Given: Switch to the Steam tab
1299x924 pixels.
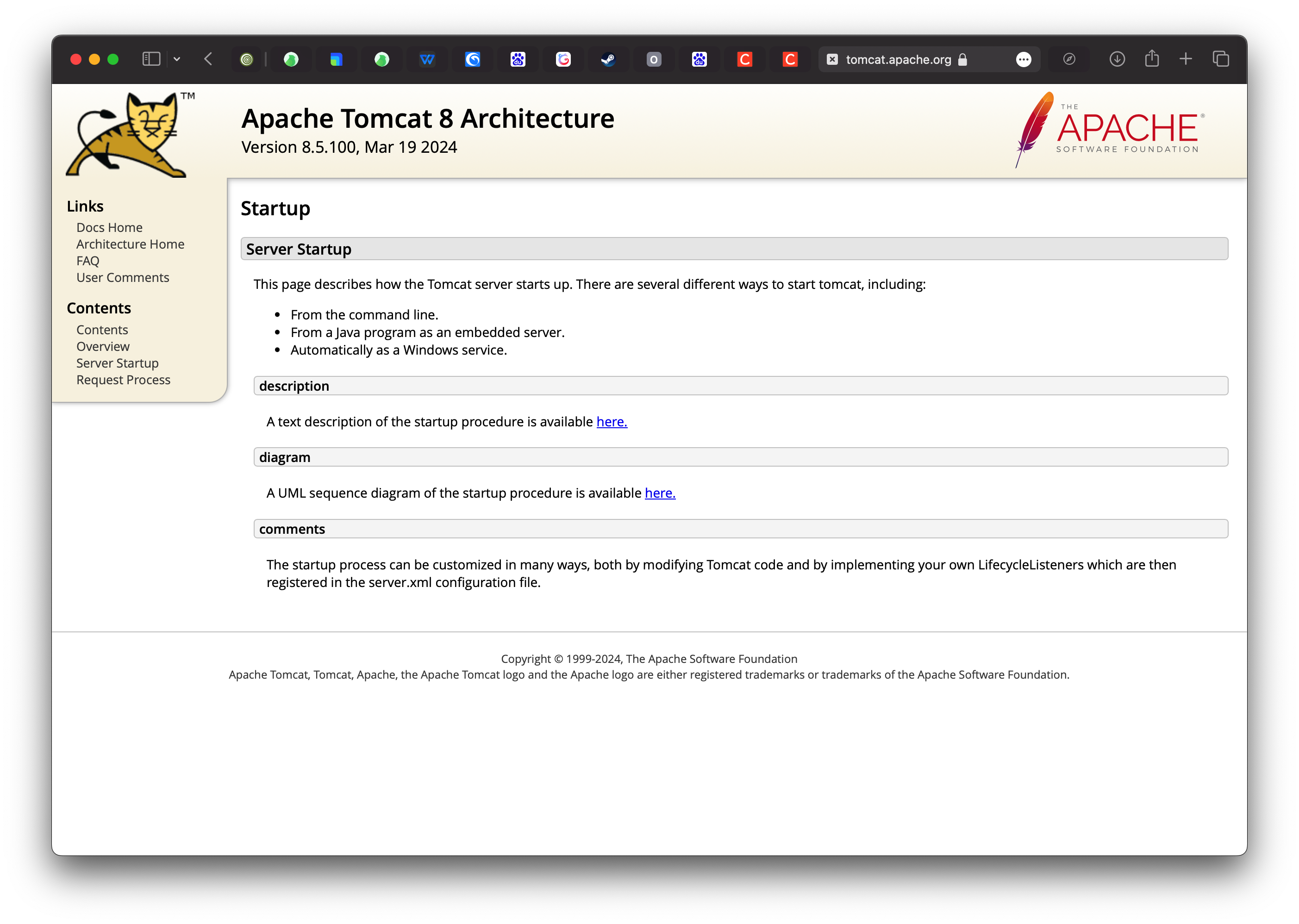Looking at the screenshot, I should (x=608, y=59).
